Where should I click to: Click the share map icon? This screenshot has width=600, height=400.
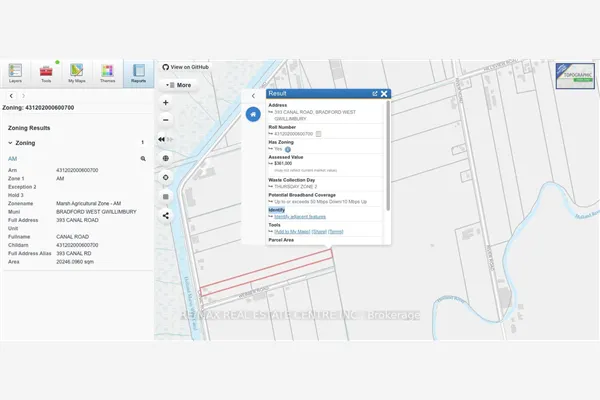166,216
